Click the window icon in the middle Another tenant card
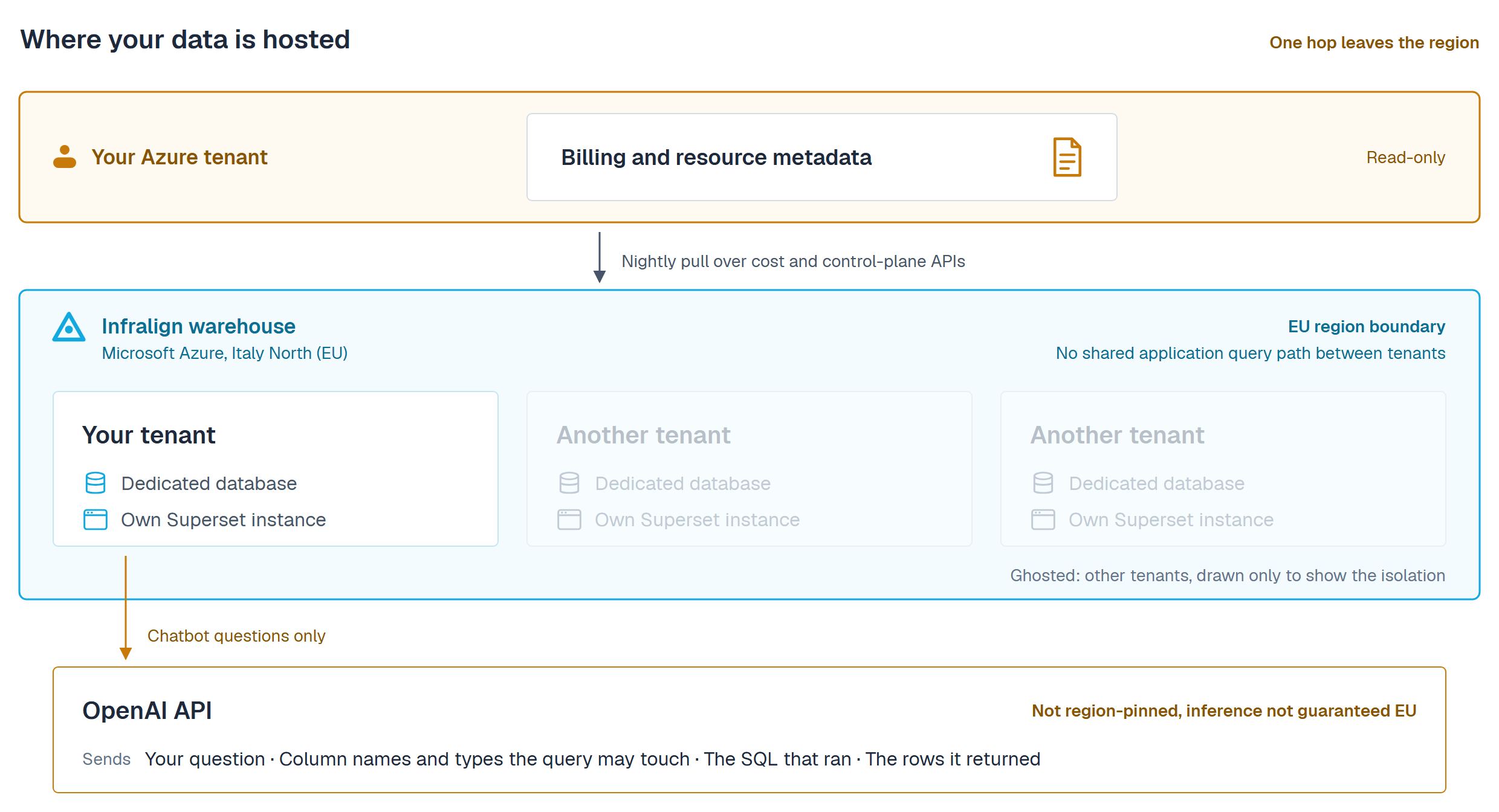This screenshot has width=1499, height=812. coord(569,520)
